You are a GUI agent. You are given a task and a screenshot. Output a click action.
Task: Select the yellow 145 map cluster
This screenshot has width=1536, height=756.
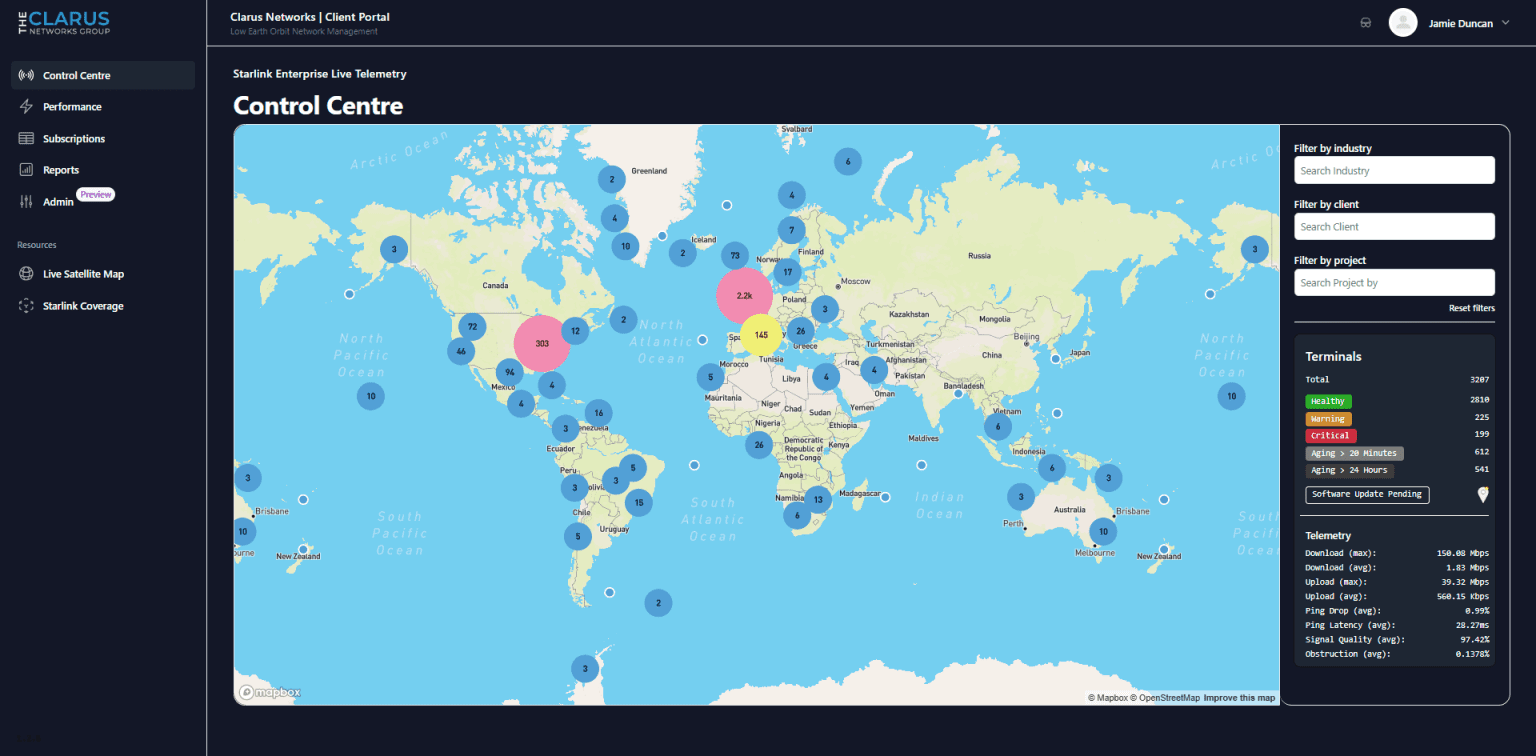[x=761, y=335]
